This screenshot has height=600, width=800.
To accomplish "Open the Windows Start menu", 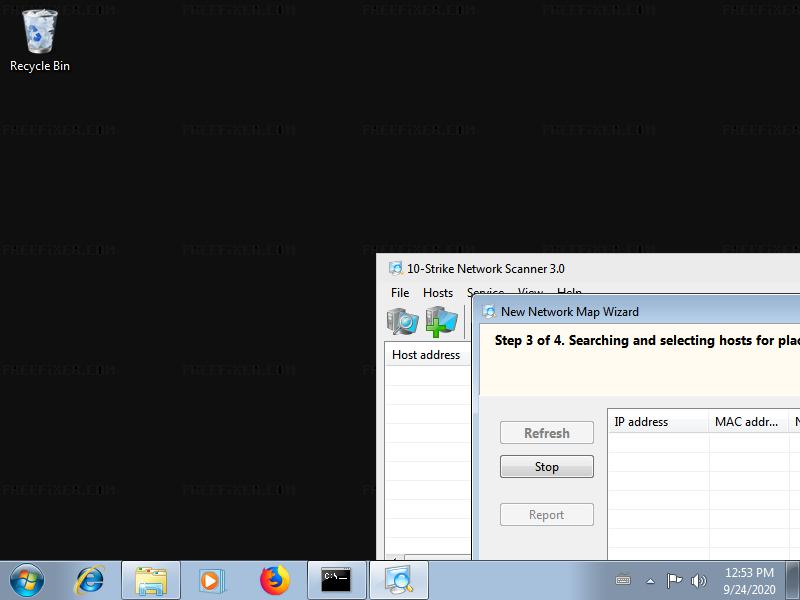I will point(27,580).
